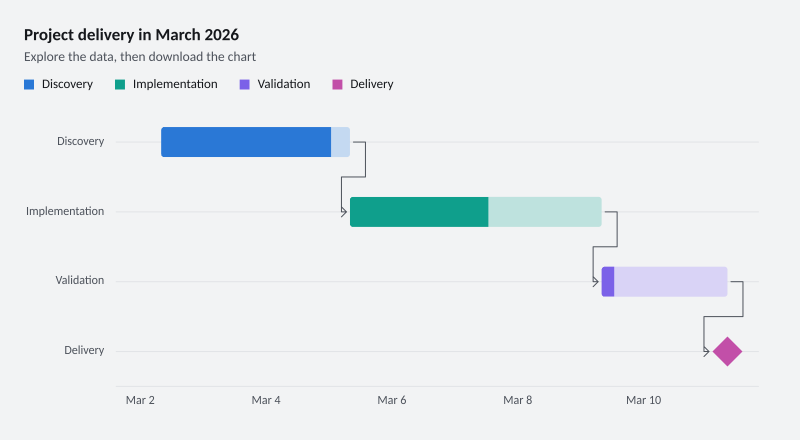Select the completed dark blue Discovery bar
This screenshot has width=800, height=440.
click(x=246, y=142)
